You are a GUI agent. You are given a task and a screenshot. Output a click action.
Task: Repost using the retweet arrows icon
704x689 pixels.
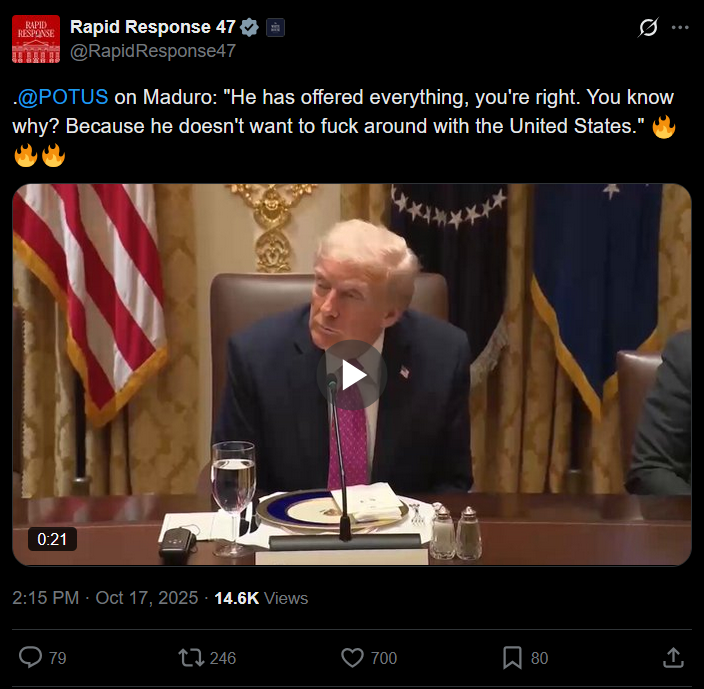(x=191, y=658)
